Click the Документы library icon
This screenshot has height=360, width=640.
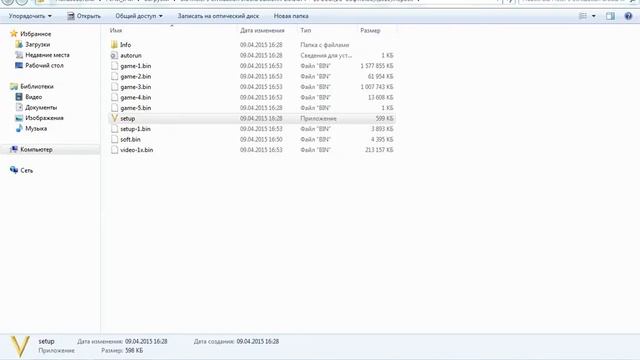click(x=19, y=107)
